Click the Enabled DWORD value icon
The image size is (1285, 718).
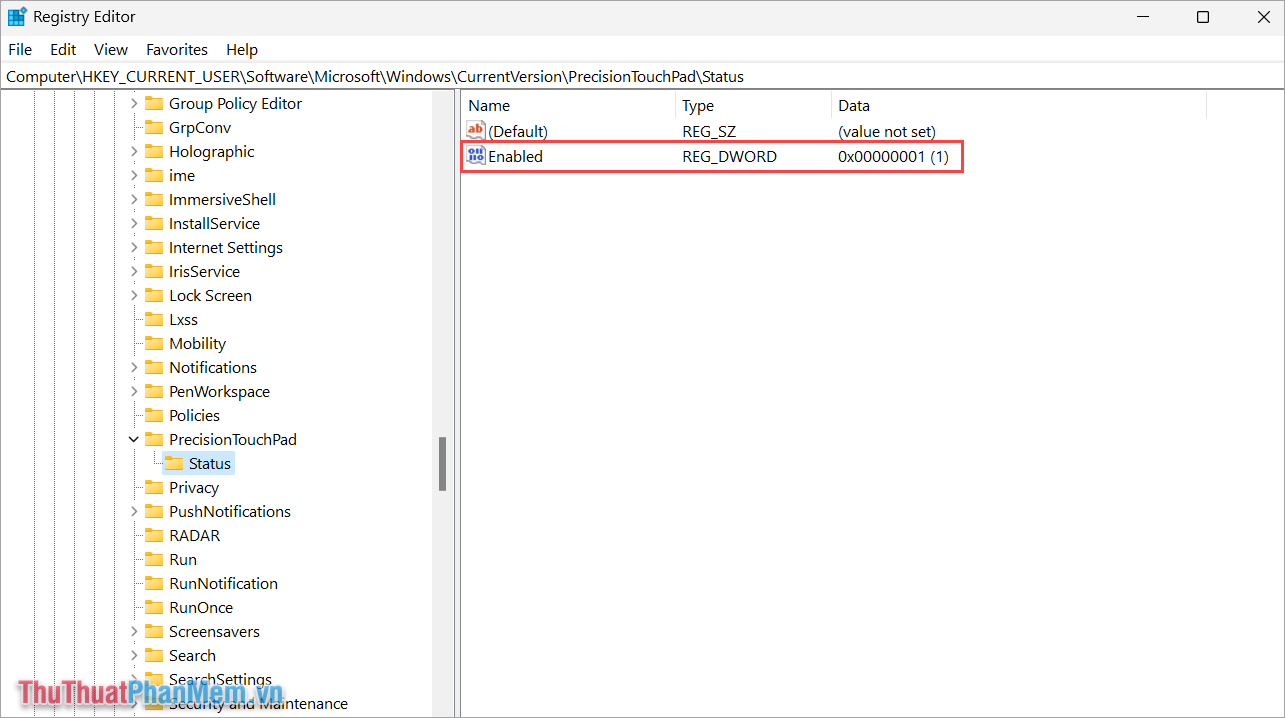[476, 156]
